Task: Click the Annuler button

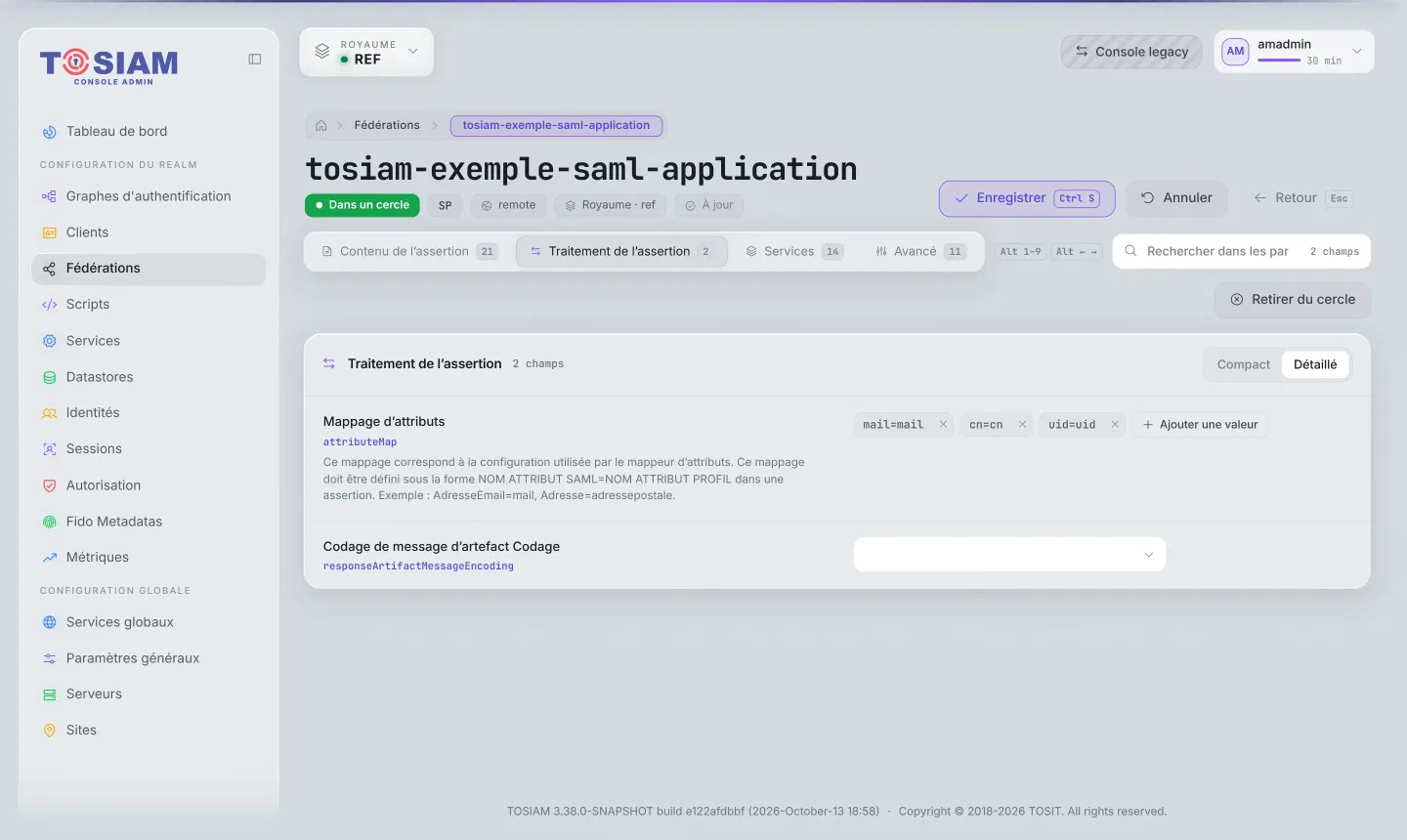Action: 1176,198
